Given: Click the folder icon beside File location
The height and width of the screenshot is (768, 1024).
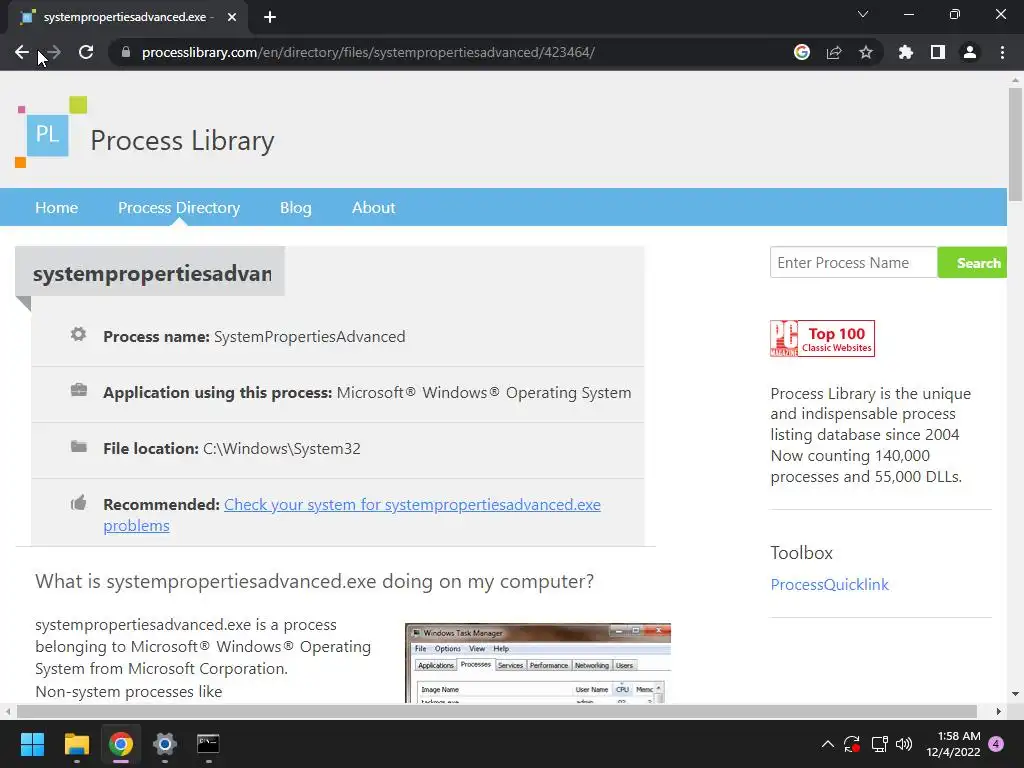Looking at the screenshot, I should point(78,447).
